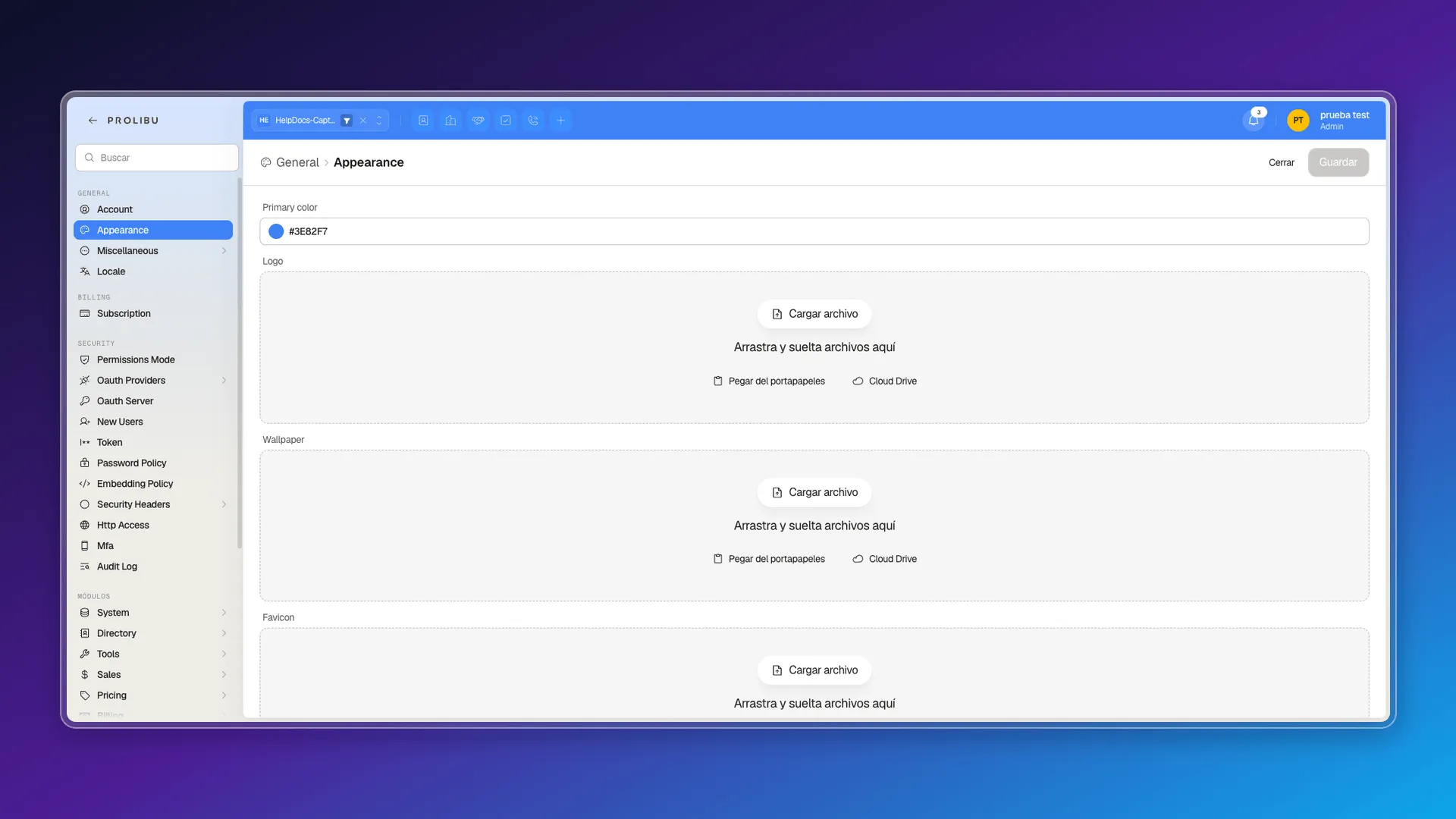
Task: Select the Appearance sidebar item
Action: click(x=153, y=230)
